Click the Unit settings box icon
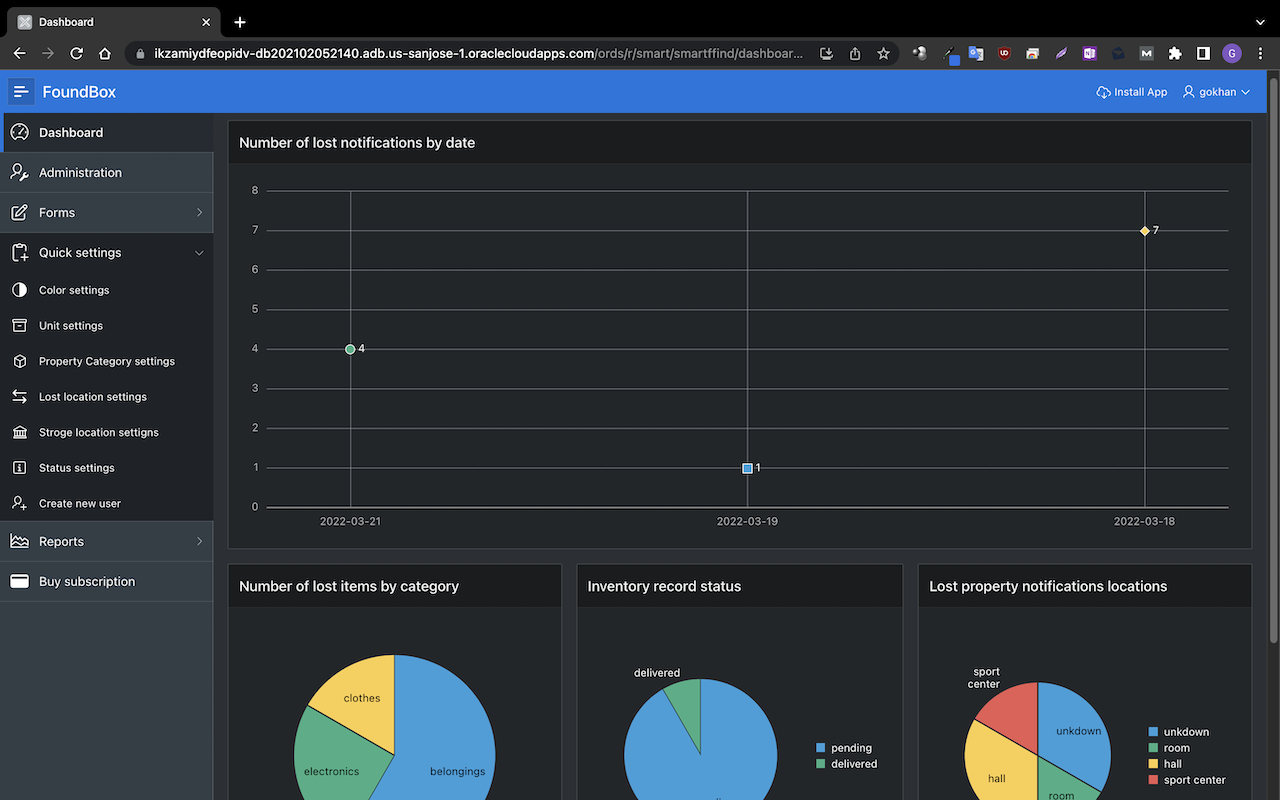The width and height of the screenshot is (1280, 800). point(19,326)
